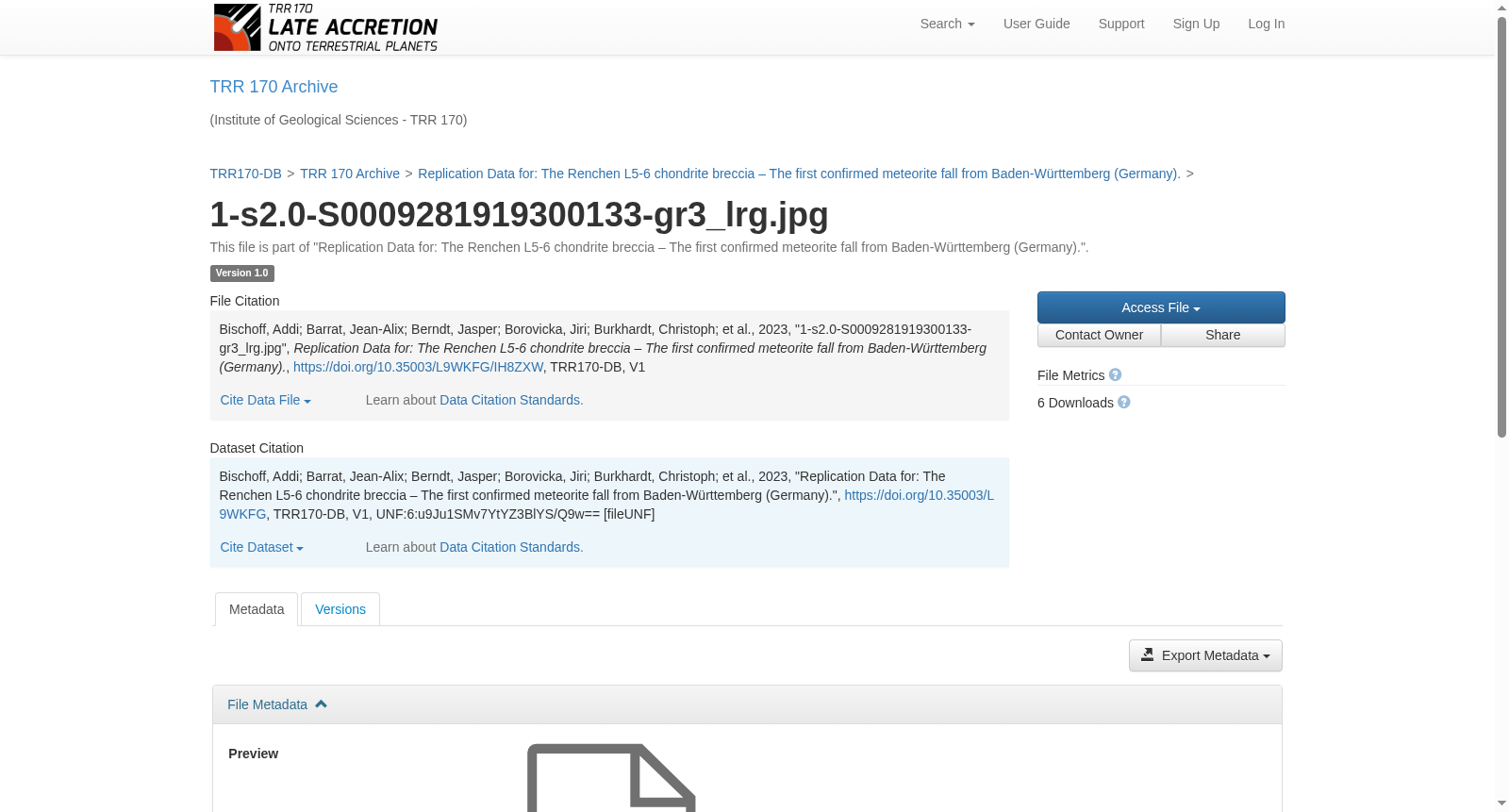Screen dimensions: 1509x812
Task: Click the File Metadata panel title
Action: (267, 704)
